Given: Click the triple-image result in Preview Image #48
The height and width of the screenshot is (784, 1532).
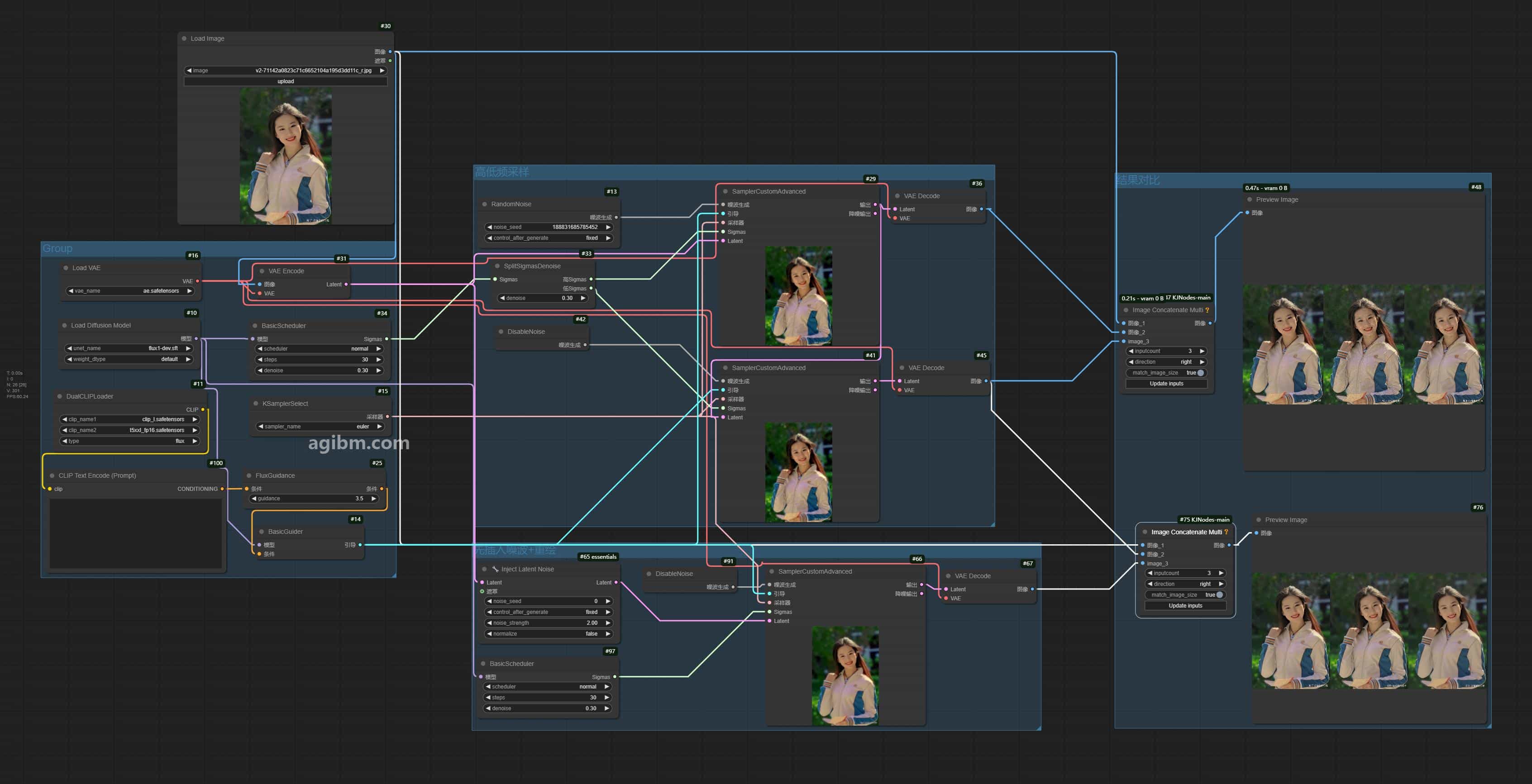Looking at the screenshot, I should (x=1363, y=345).
